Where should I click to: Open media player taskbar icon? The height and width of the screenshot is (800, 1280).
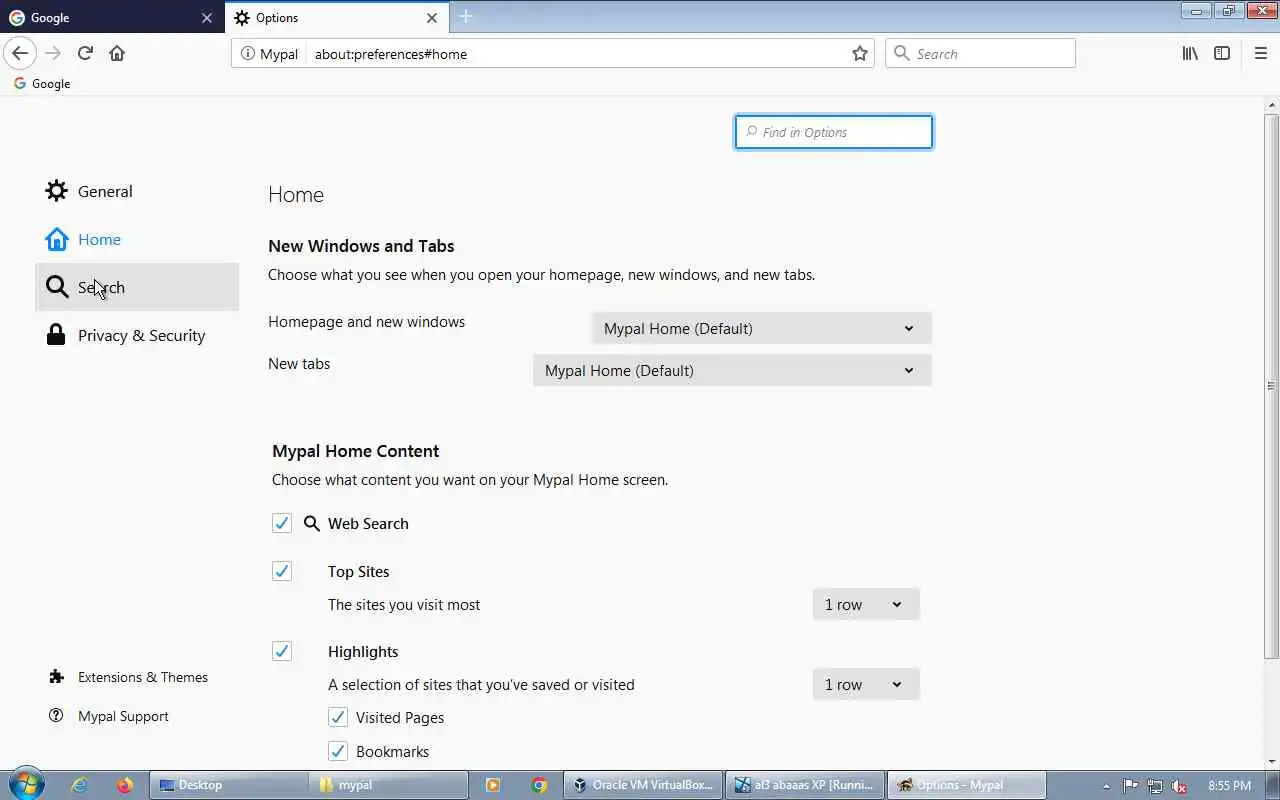[x=493, y=785]
